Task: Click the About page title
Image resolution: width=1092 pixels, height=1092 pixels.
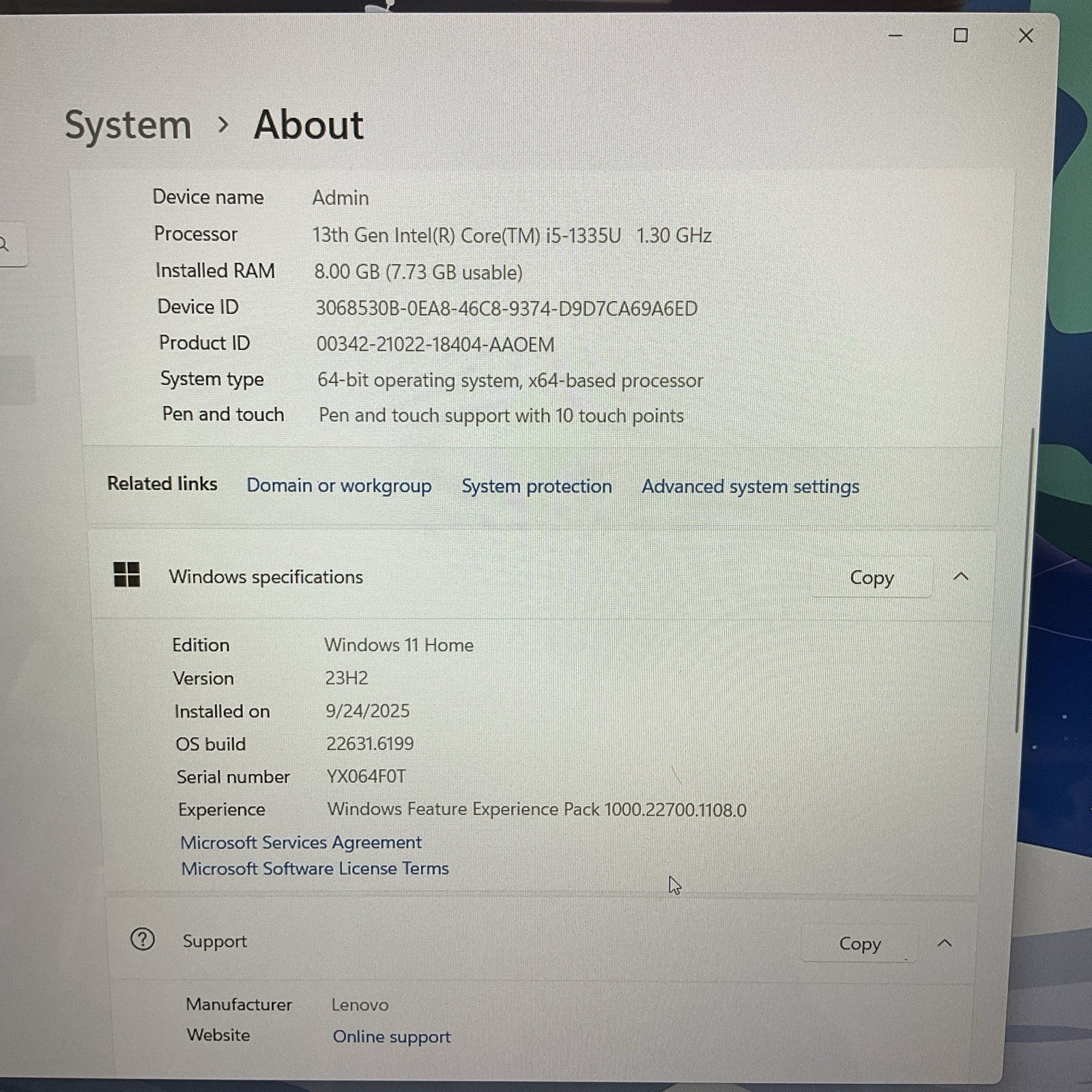Action: pos(308,125)
